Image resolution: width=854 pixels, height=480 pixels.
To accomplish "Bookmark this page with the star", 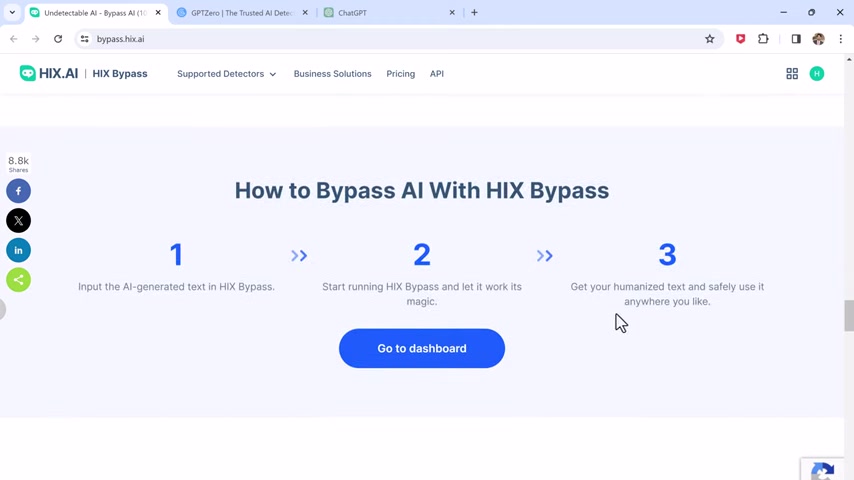I will [709, 39].
